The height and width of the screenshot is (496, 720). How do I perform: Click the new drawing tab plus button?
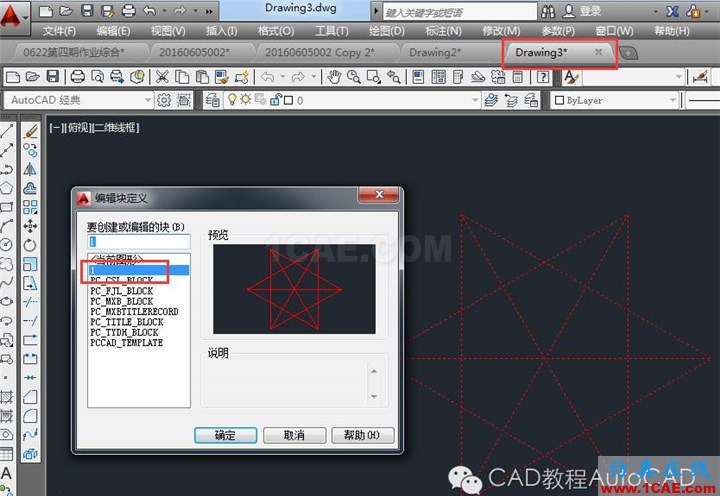[629, 53]
